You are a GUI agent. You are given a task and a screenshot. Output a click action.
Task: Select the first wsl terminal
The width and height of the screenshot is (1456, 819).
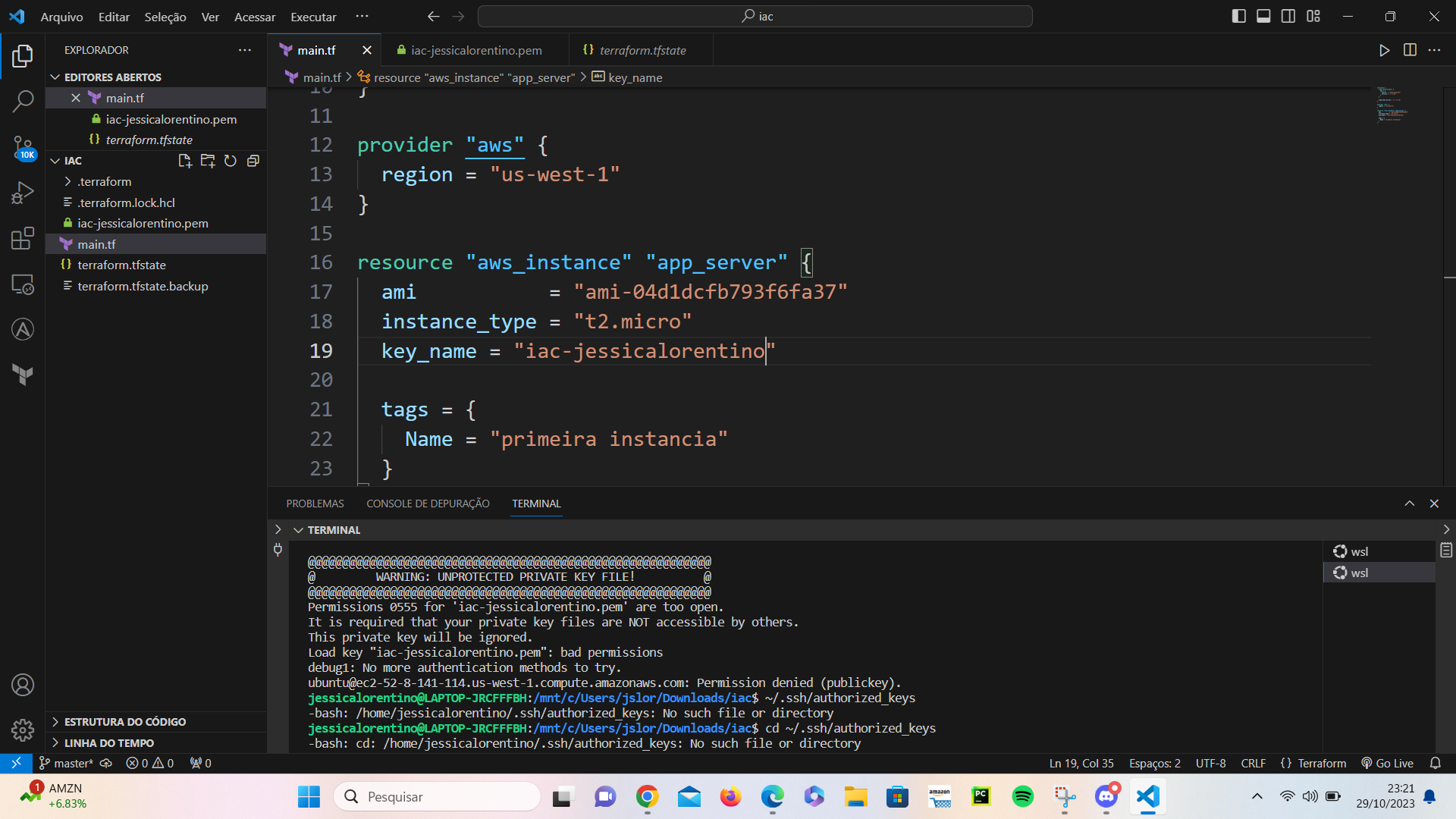[x=1379, y=551]
